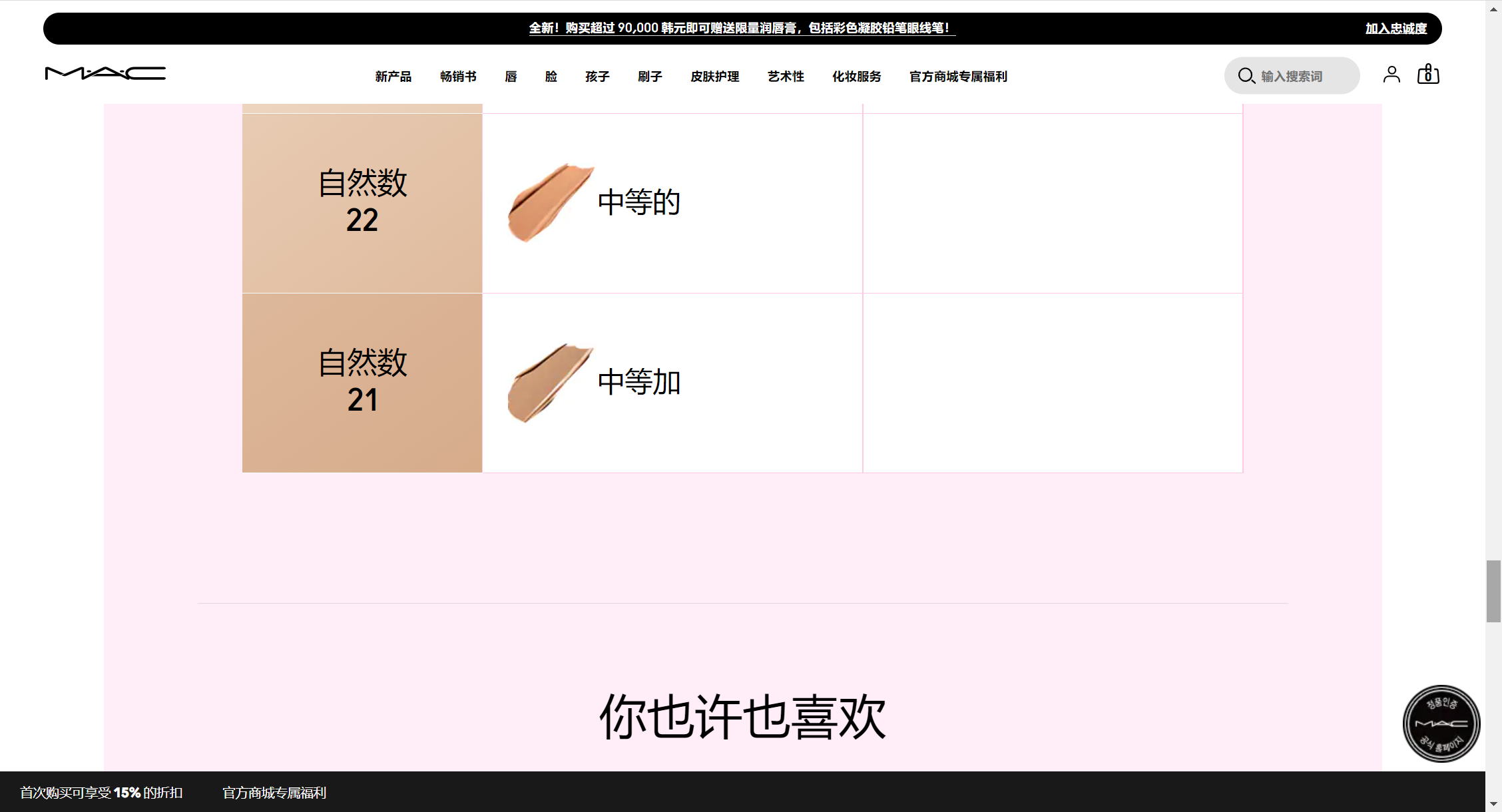
Task: Open 官方商城专属福利 in top navigation
Action: pos(958,77)
